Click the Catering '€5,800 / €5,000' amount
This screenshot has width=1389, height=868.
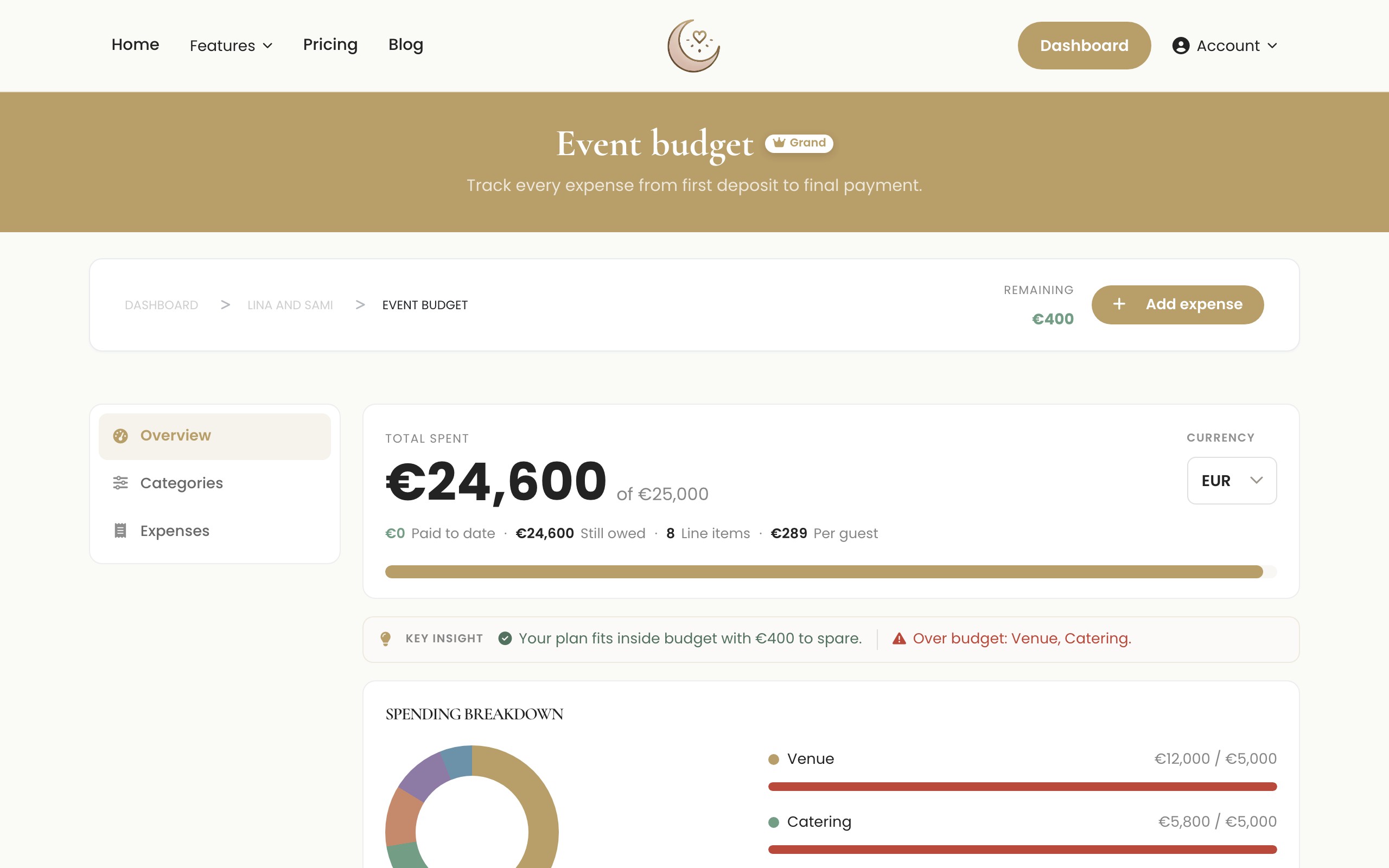click(x=1217, y=821)
